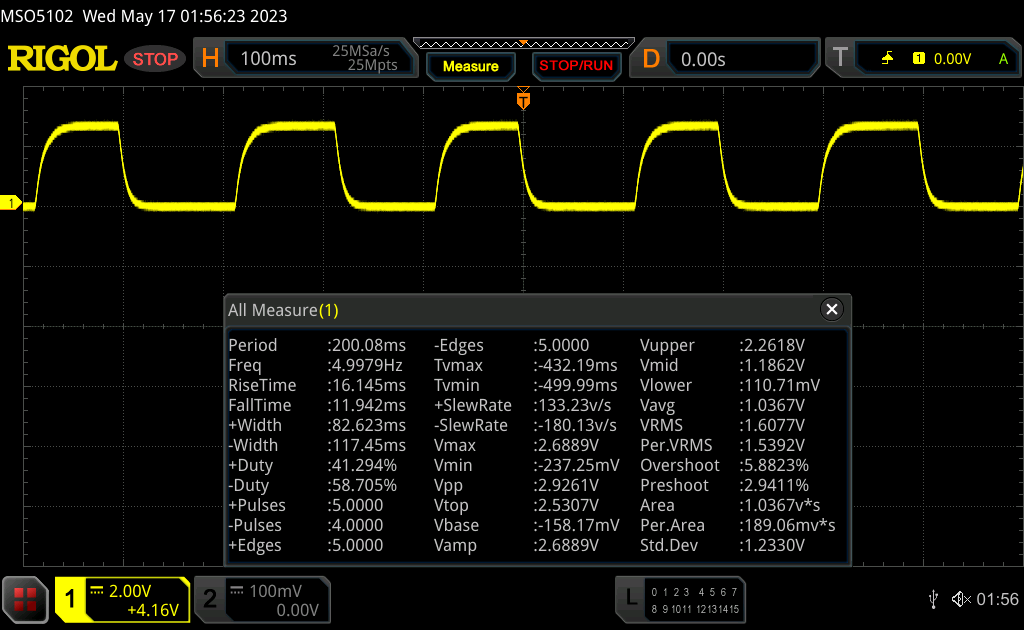This screenshot has width=1024, height=630.
Task: Close the All Measure panel
Action: [x=831, y=309]
